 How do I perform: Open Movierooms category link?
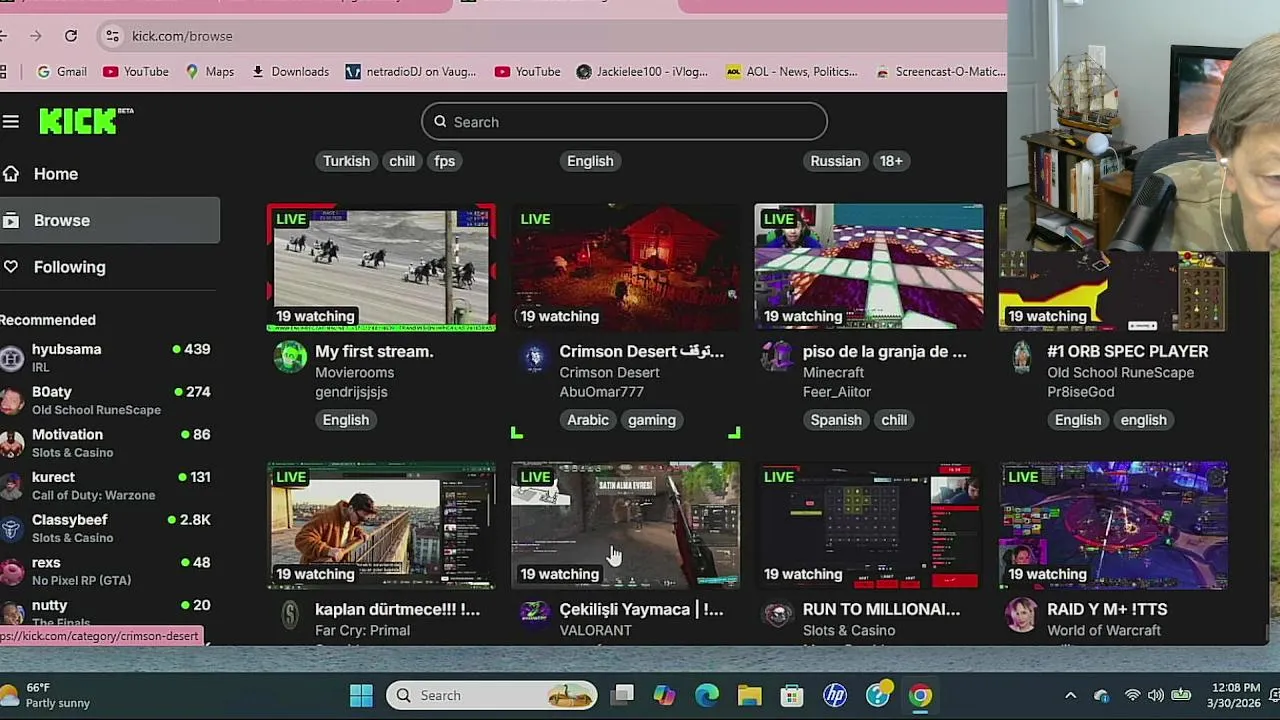(x=354, y=372)
